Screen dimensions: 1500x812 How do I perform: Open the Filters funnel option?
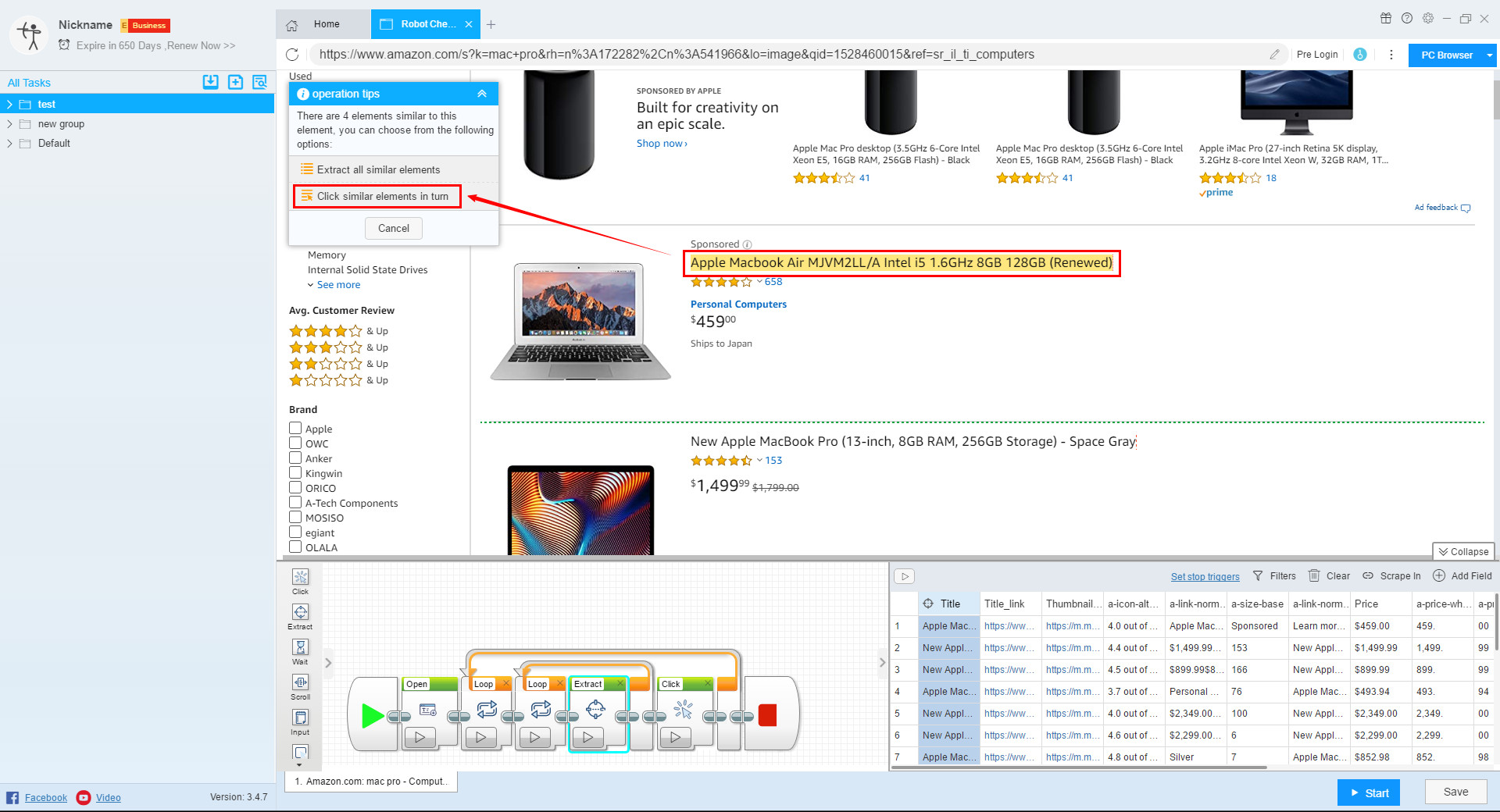click(1258, 575)
